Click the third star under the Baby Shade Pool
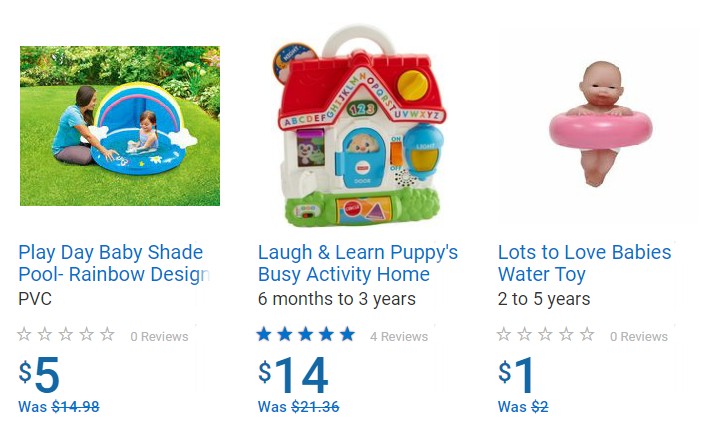Screen dimensions: 709x436 (x=66, y=335)
